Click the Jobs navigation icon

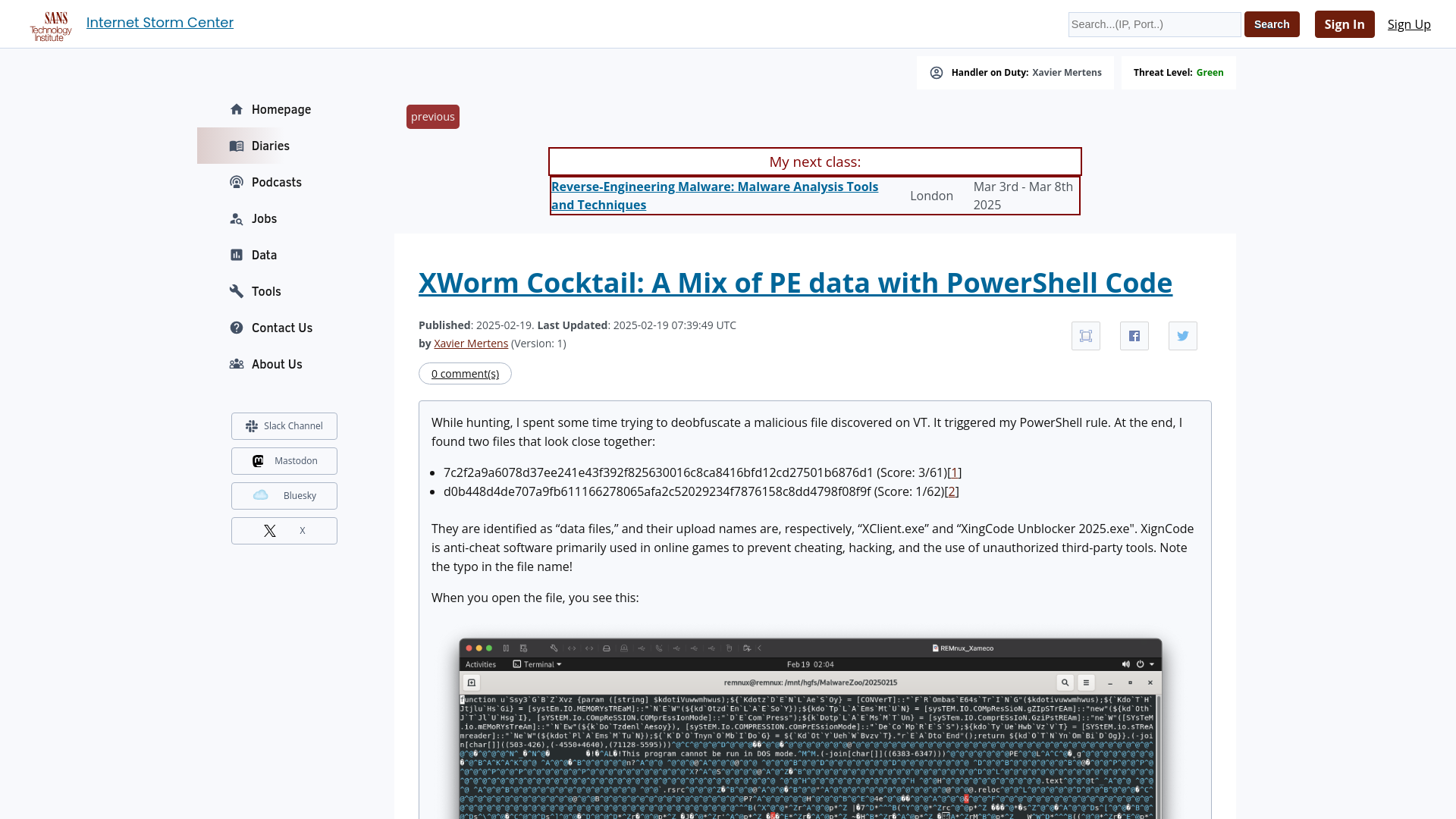[237, 218]
